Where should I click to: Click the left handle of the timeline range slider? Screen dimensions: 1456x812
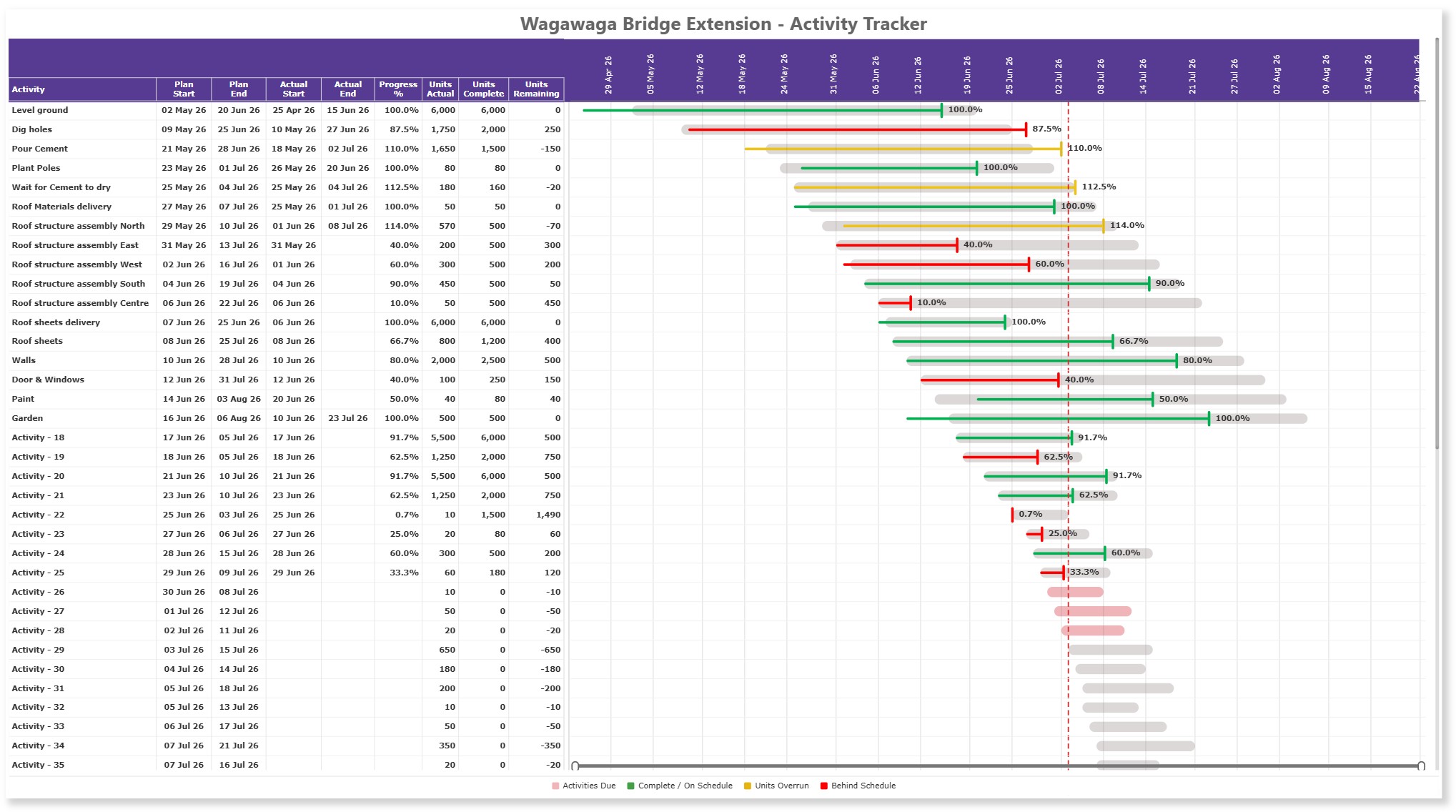575,766
